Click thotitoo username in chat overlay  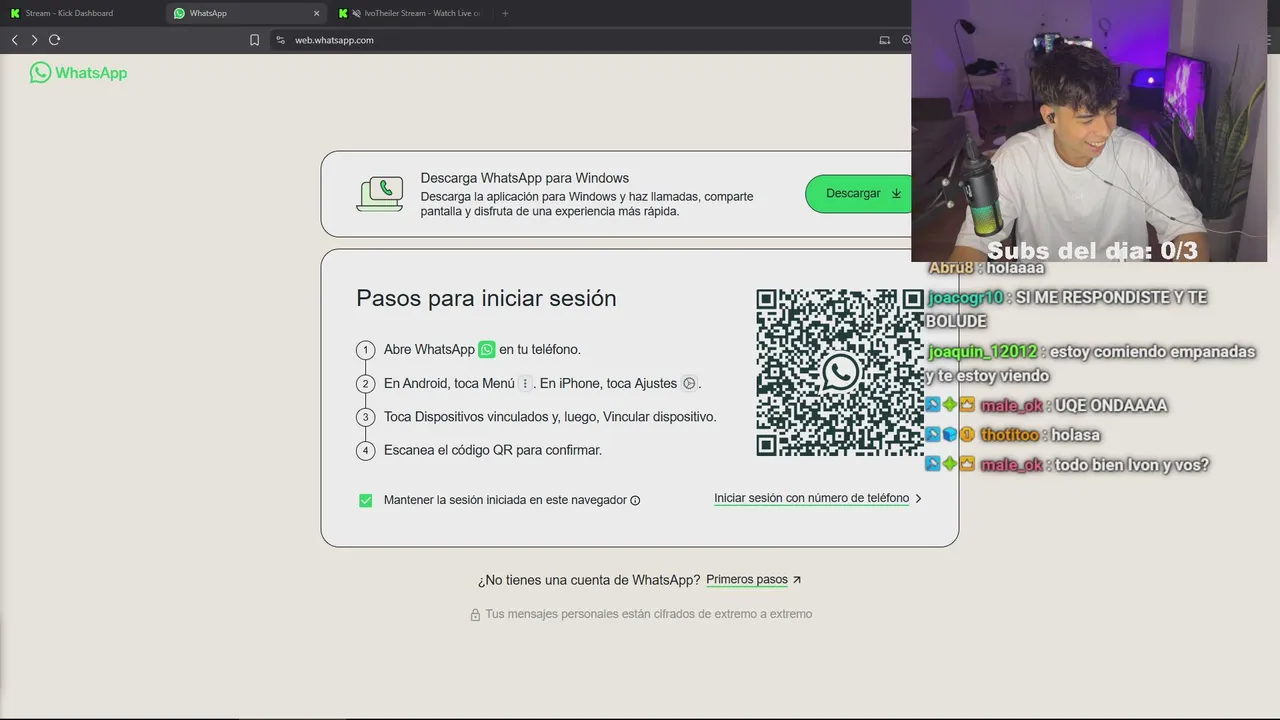point(1009,435)
